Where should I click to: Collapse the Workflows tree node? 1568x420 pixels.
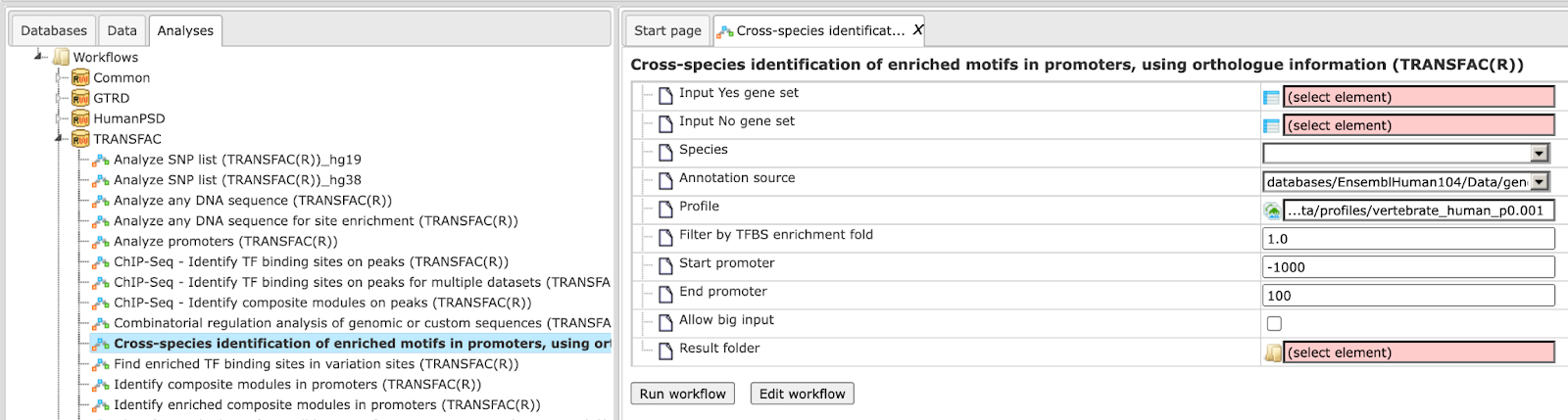tap(39, 57)
